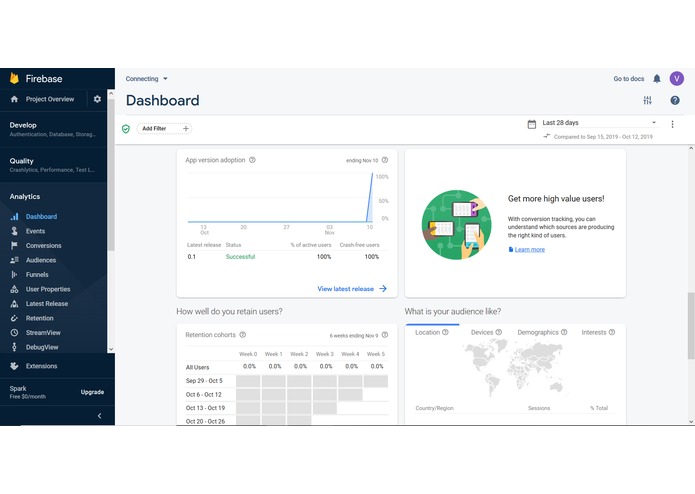The image size is (695, 494).
Task: Click help icon next to ending Nov 10
Action: click(x=385, y=160)
